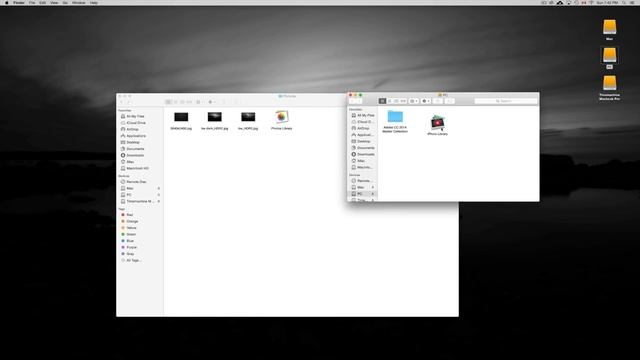This screenshot has height=360, width=640.
Task: Open All My Files in Pictures window sidebar
Action: (x=133, y=116)
